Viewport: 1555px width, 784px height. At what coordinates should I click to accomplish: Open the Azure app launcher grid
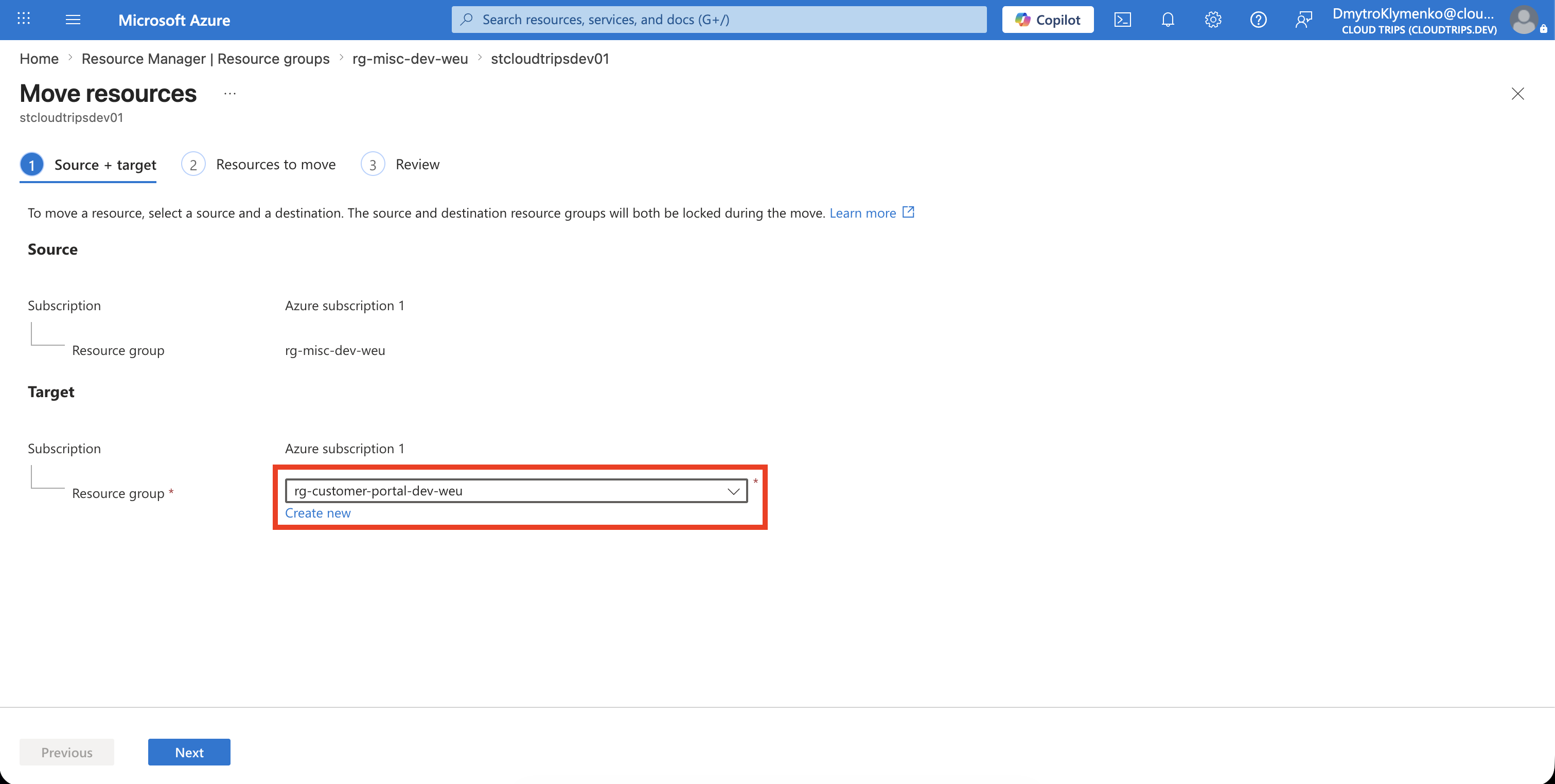click(24, 20)
